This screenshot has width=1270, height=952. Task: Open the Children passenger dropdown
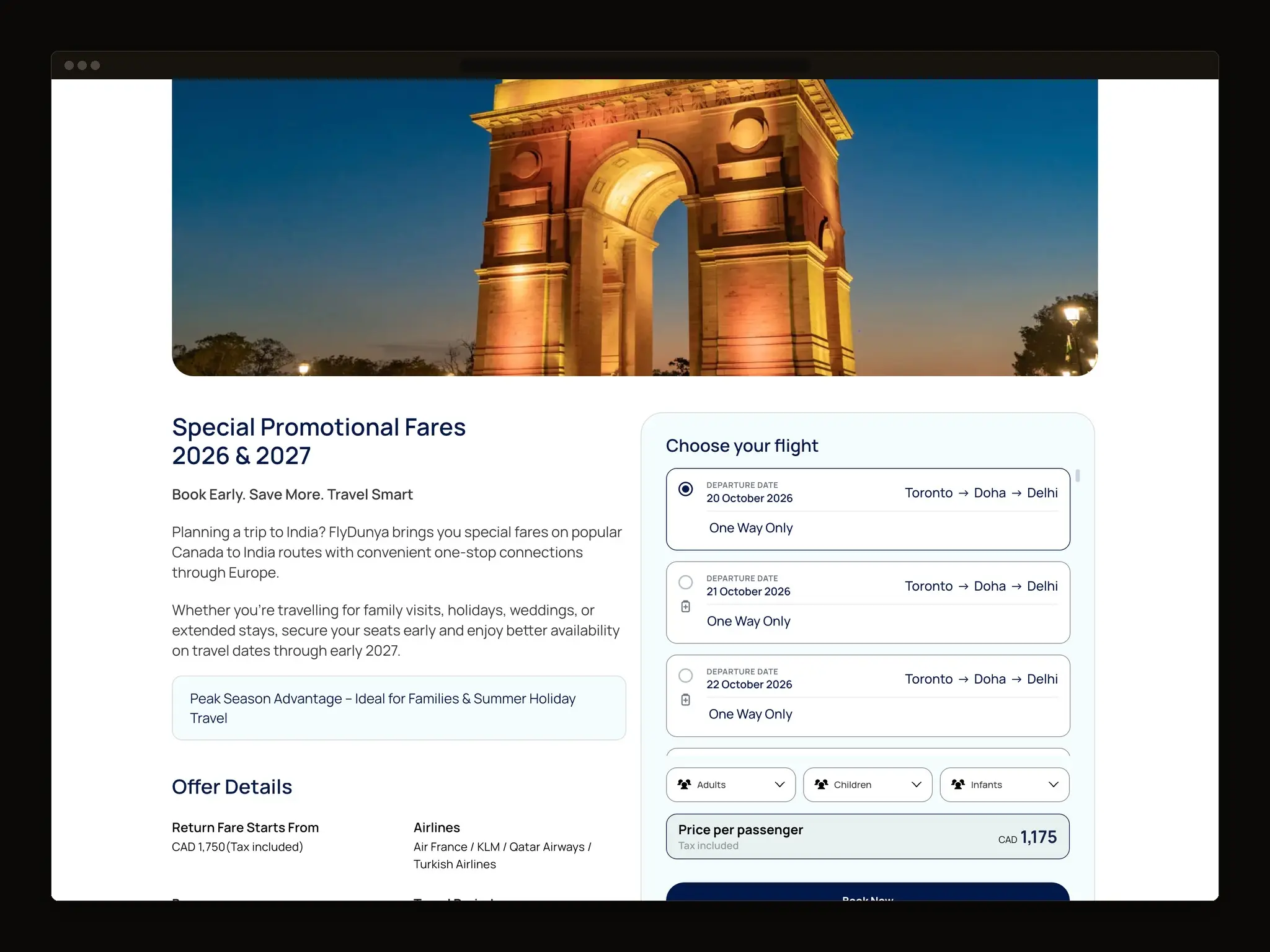tap(868, 785)
